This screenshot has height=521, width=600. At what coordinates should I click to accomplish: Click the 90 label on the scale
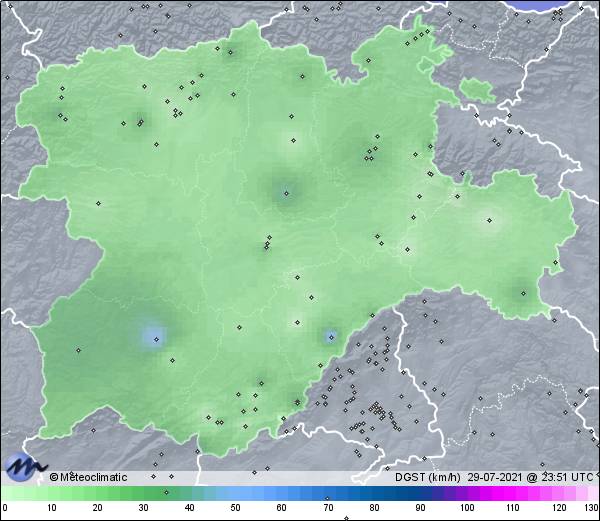click(420, 508)
